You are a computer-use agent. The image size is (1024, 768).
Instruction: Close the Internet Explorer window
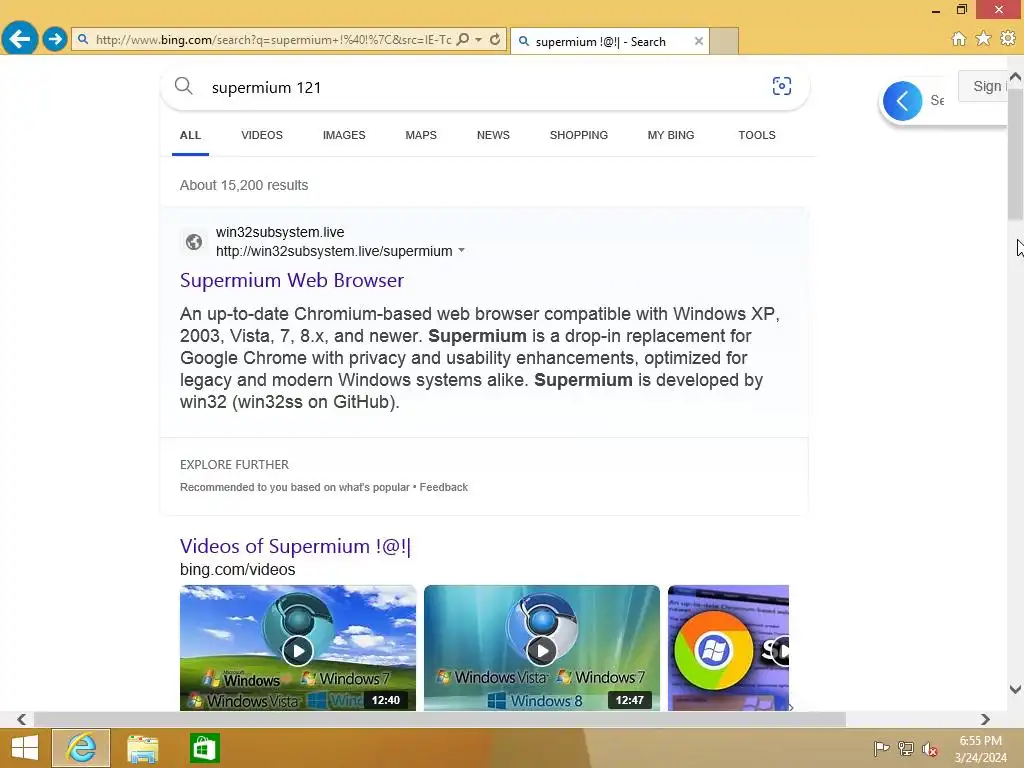[x=999, y=9]
